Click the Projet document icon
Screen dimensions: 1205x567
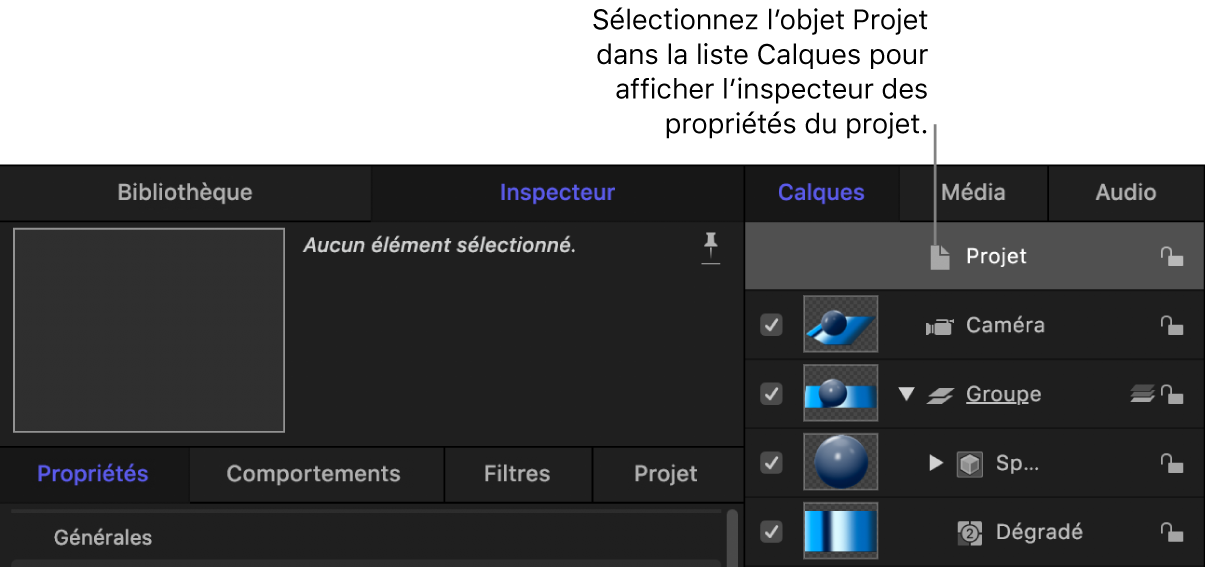click(939, 257)
